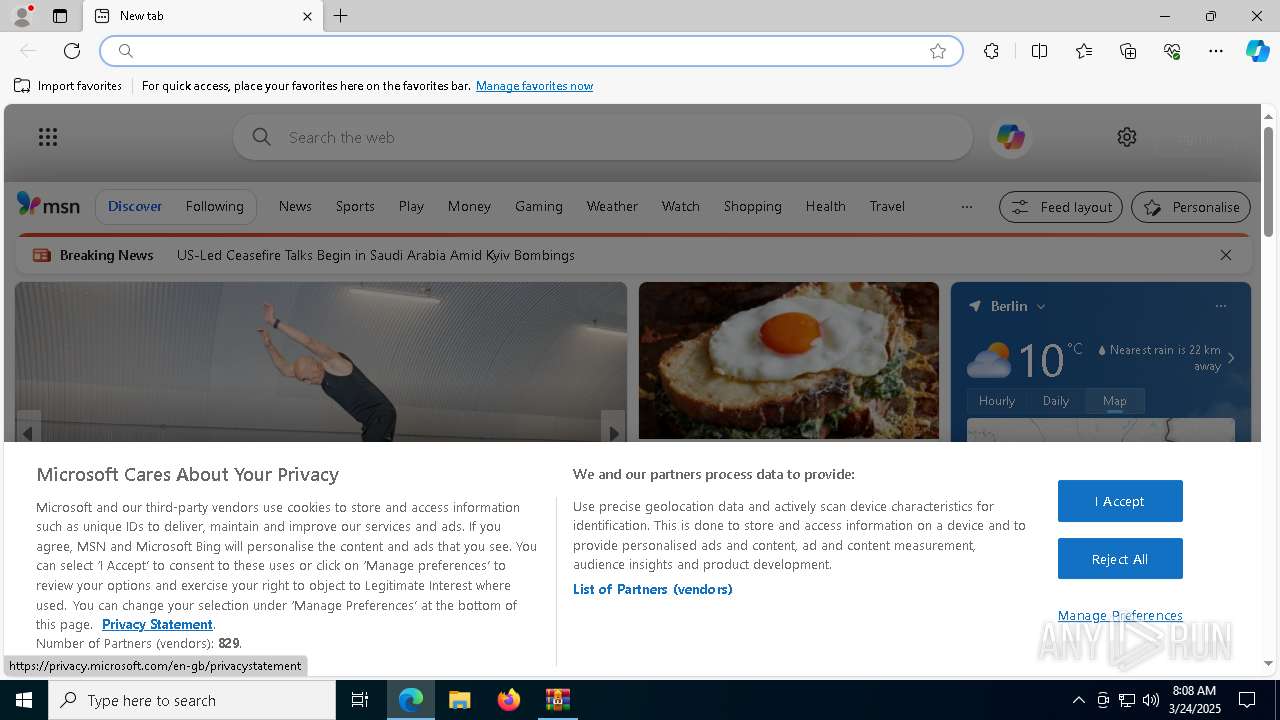Viewport: 1280px width, 720px height.
Task: Open File Explorer from taskbar
Action: (x=459, y=700)
